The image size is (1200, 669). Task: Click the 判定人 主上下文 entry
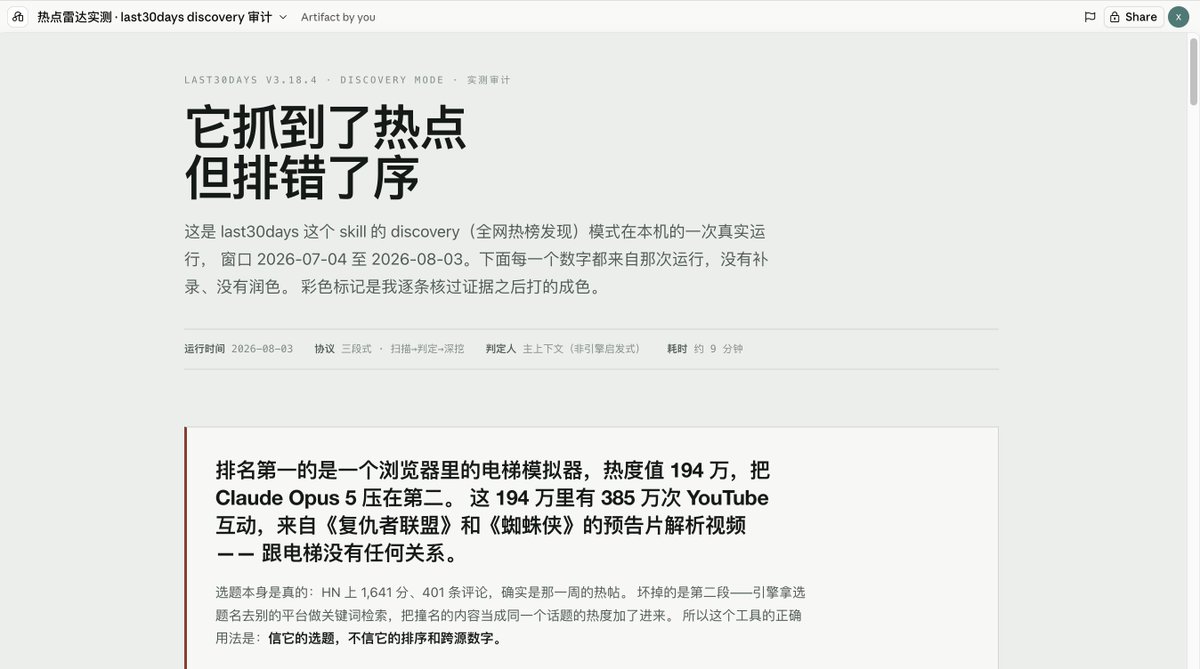[563, 349]
